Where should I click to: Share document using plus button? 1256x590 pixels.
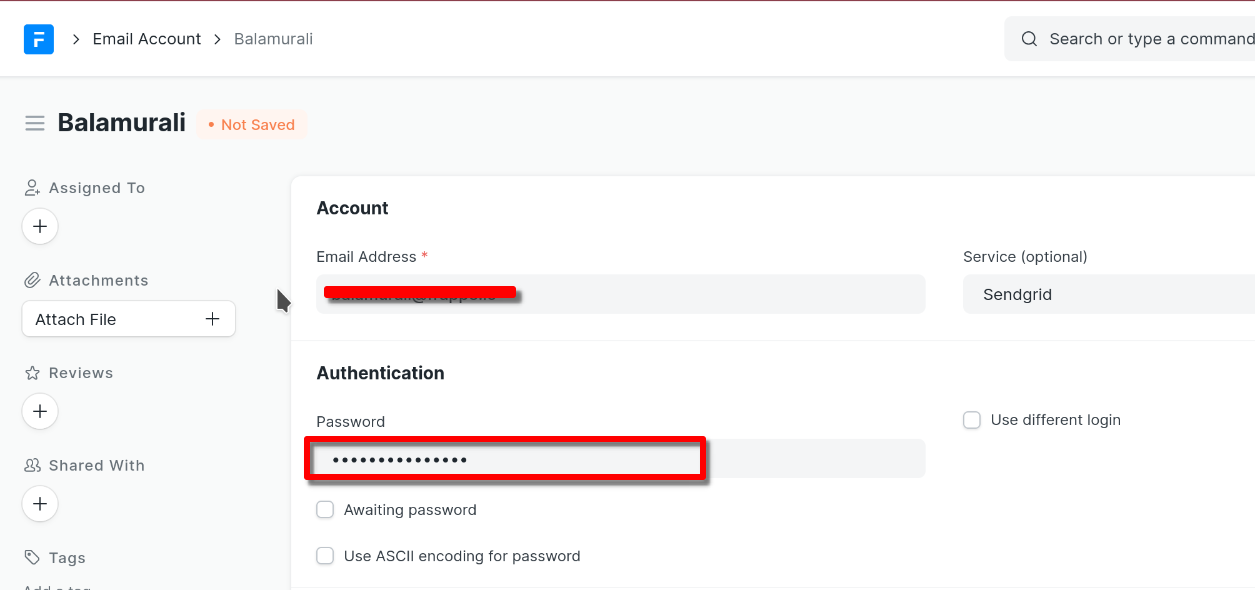[40, 503]
